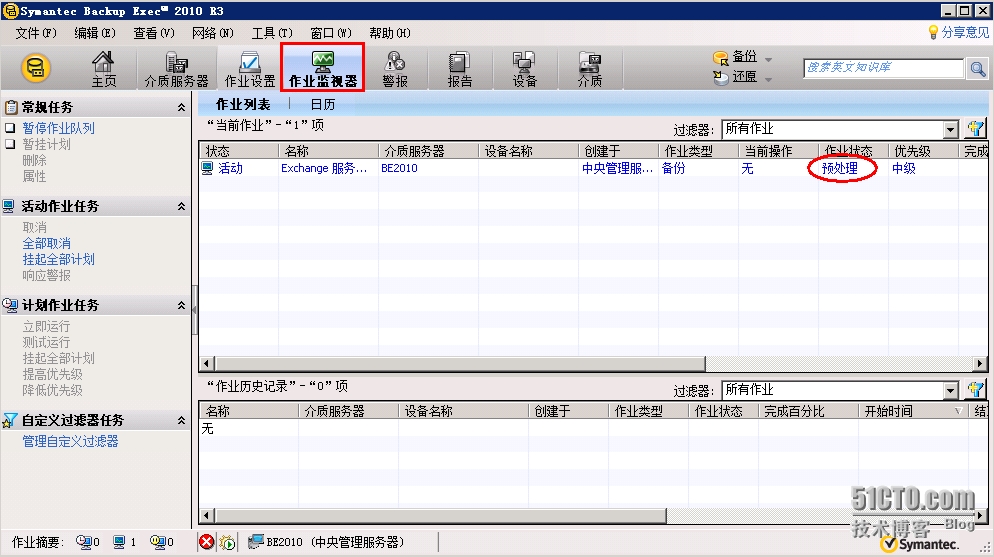
Task: Click right arrow of current jobs scrollbar
Action: (x=980, y=364)
